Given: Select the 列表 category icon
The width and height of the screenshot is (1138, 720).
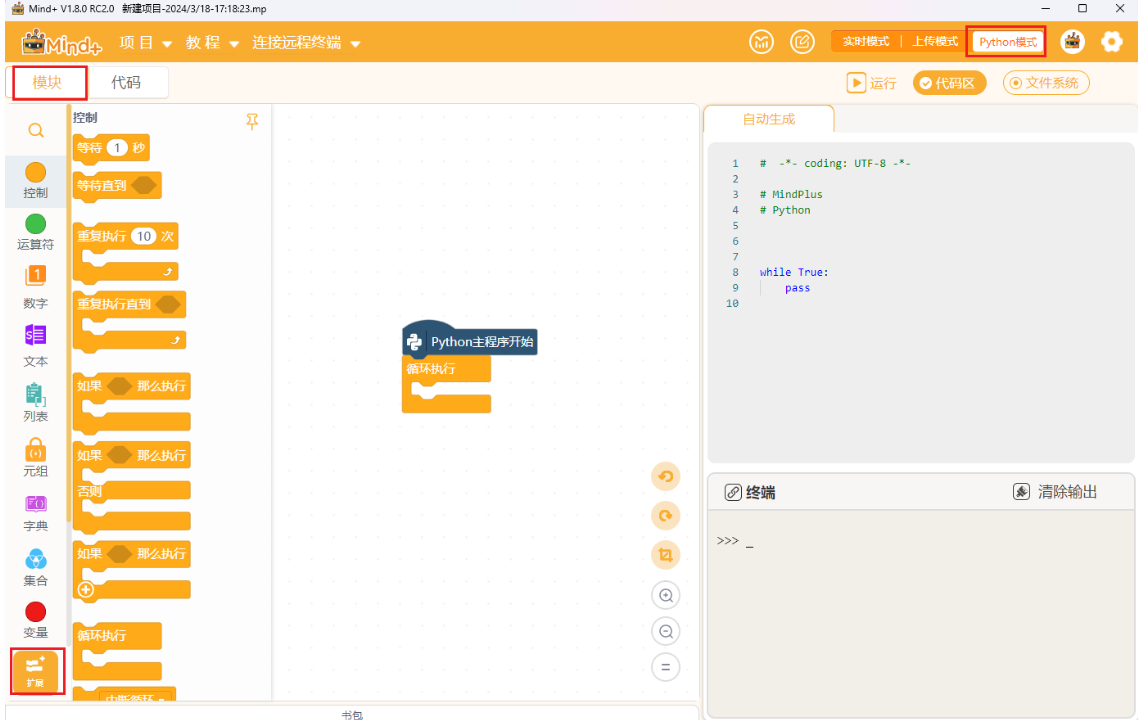Looking at the screenshot, I should [x=36, y=395].
